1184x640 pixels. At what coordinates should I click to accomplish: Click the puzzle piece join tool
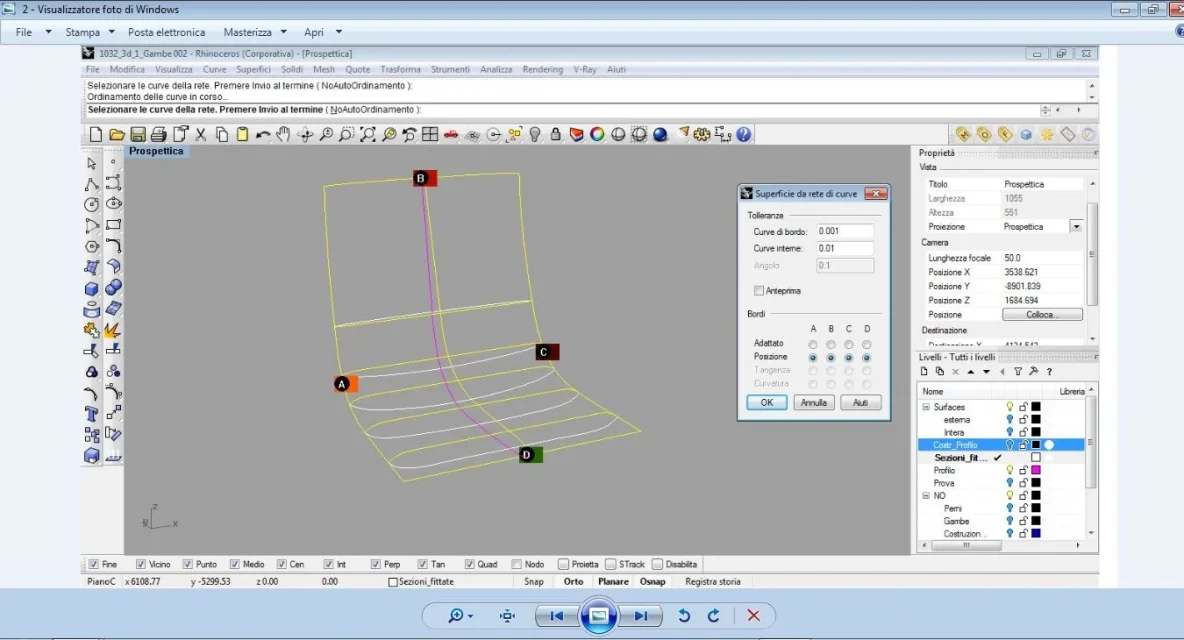pyautogui.click(x=91, y=330)
